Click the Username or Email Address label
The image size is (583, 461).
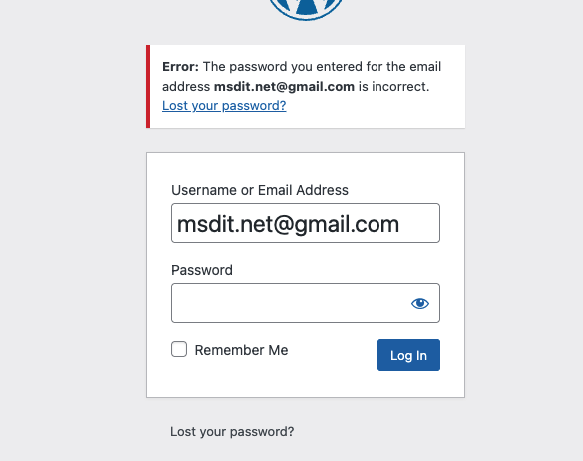click(x=260, y=190)
